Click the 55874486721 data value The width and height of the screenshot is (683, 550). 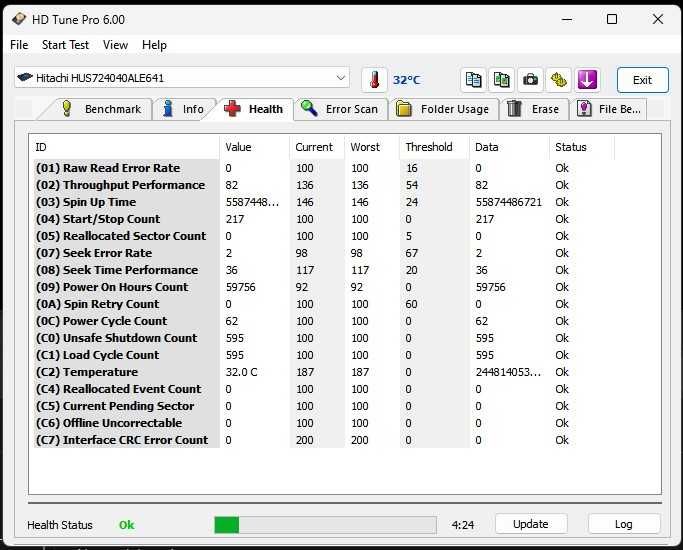[x=509, y=202]
